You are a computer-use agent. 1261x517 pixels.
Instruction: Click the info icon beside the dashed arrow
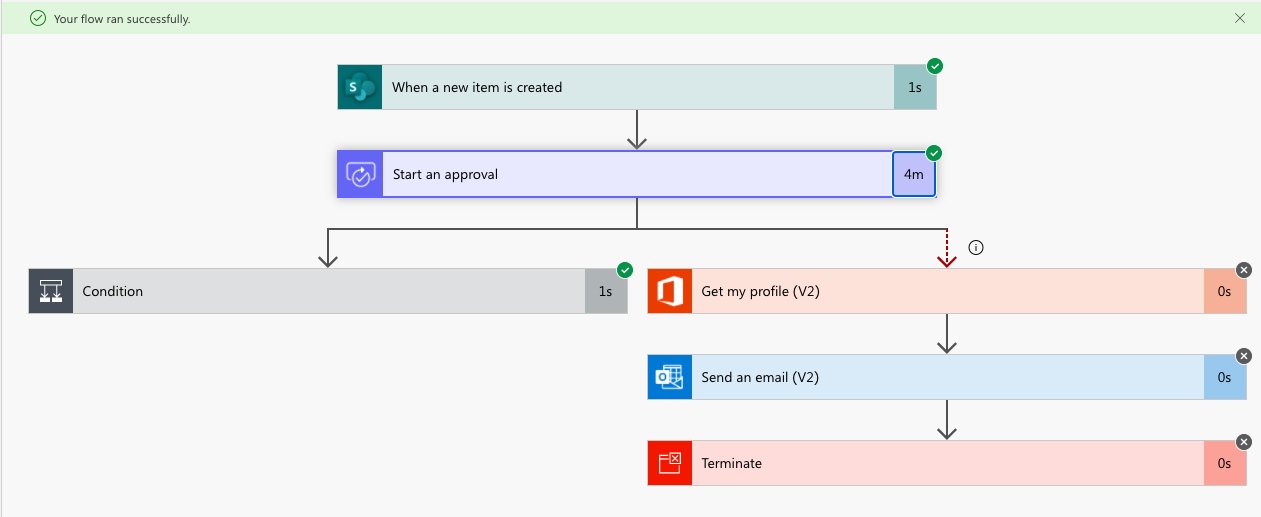[x=976, y=248]
